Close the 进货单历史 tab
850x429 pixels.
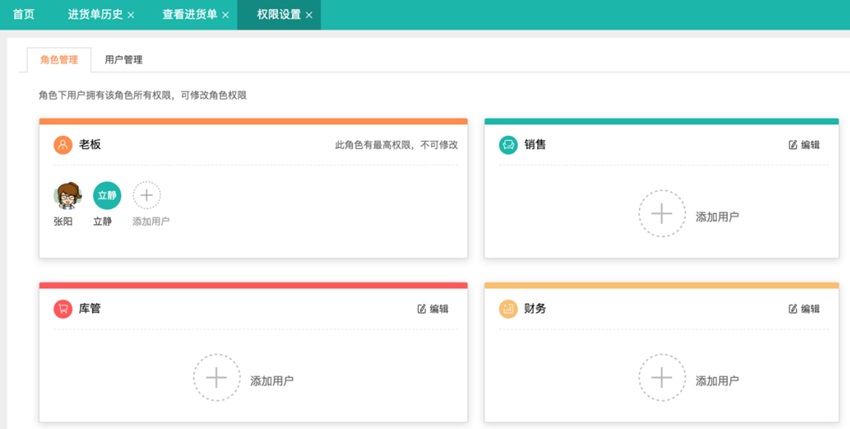[x=131, y=15]
